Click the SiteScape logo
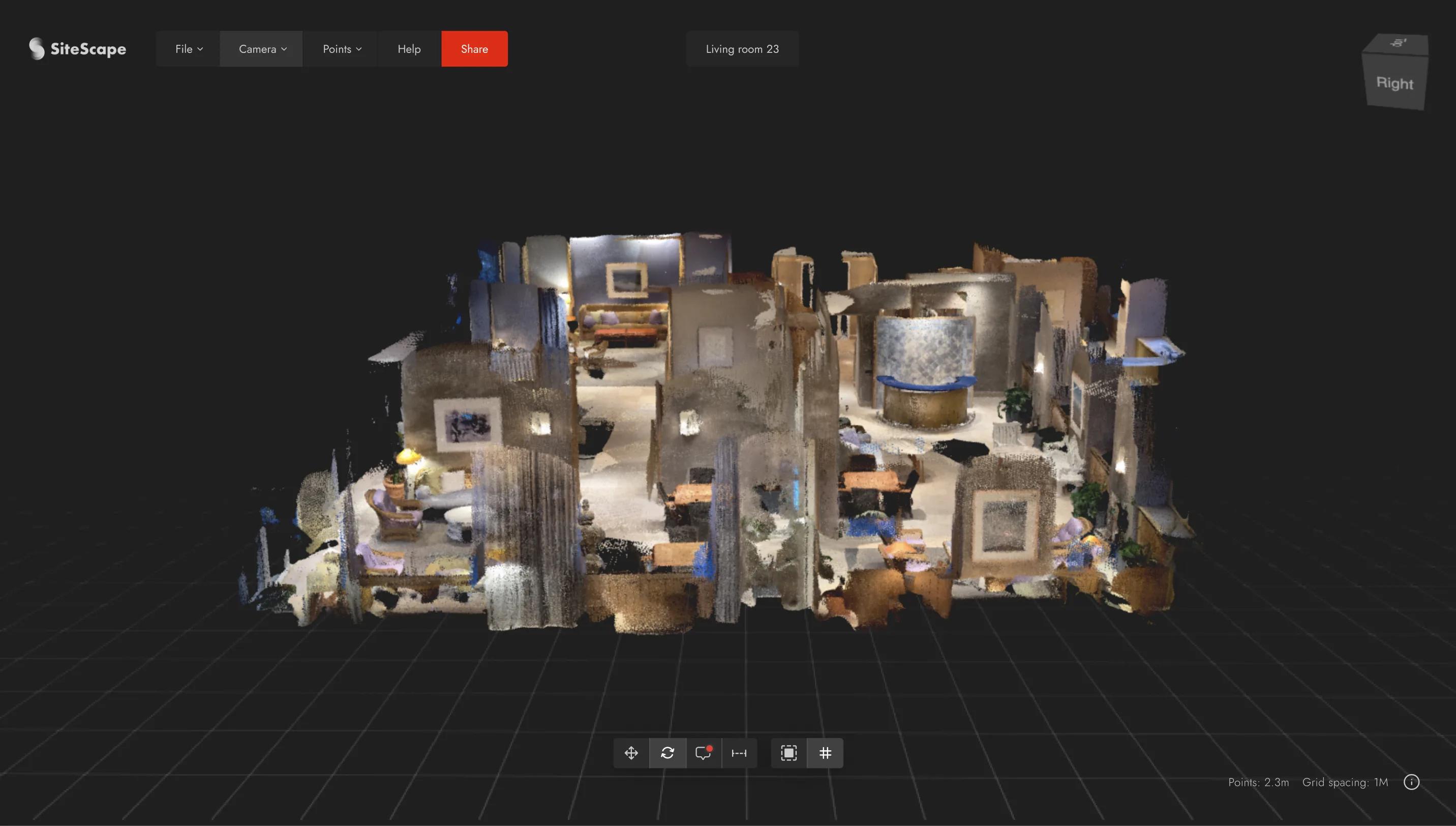Viewport: 1456px width, 826px height. click(x=78, y=49)
